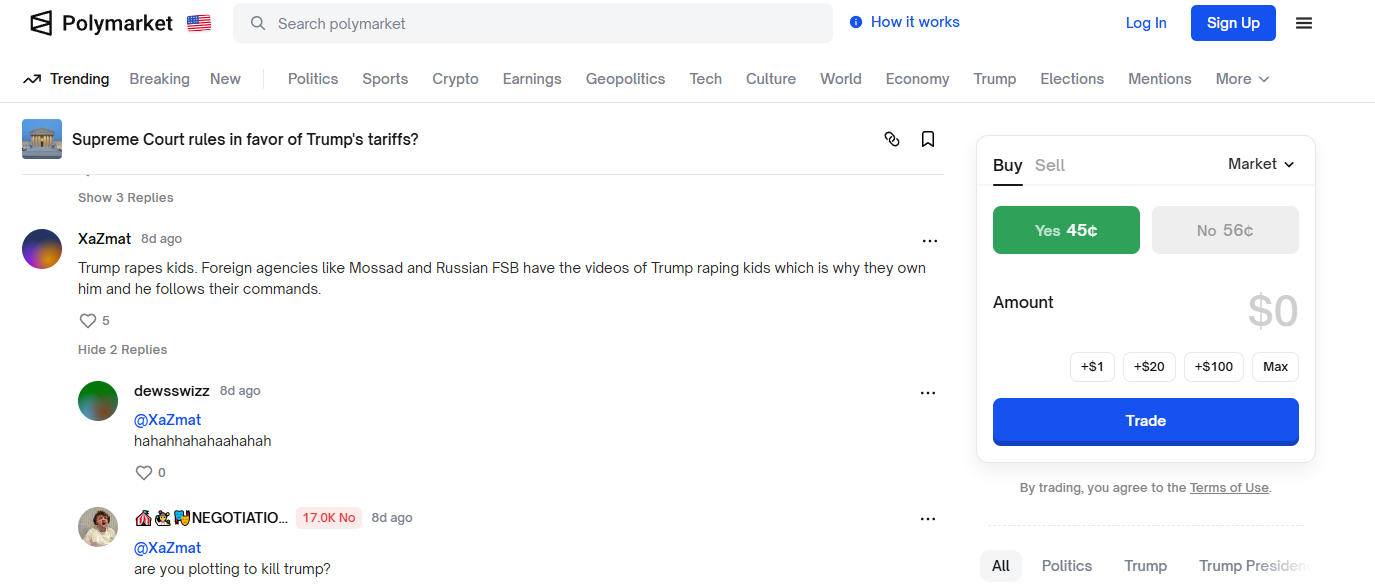Click the Max amount button

coord(1275,367)
